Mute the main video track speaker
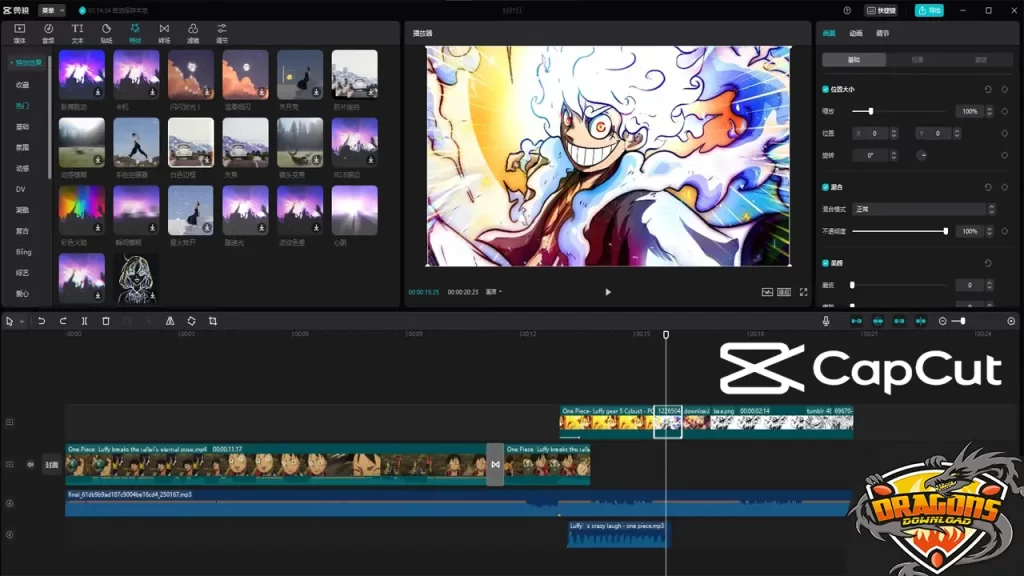The height and width of the screenshot is (576, 1024). pos(30,464)
